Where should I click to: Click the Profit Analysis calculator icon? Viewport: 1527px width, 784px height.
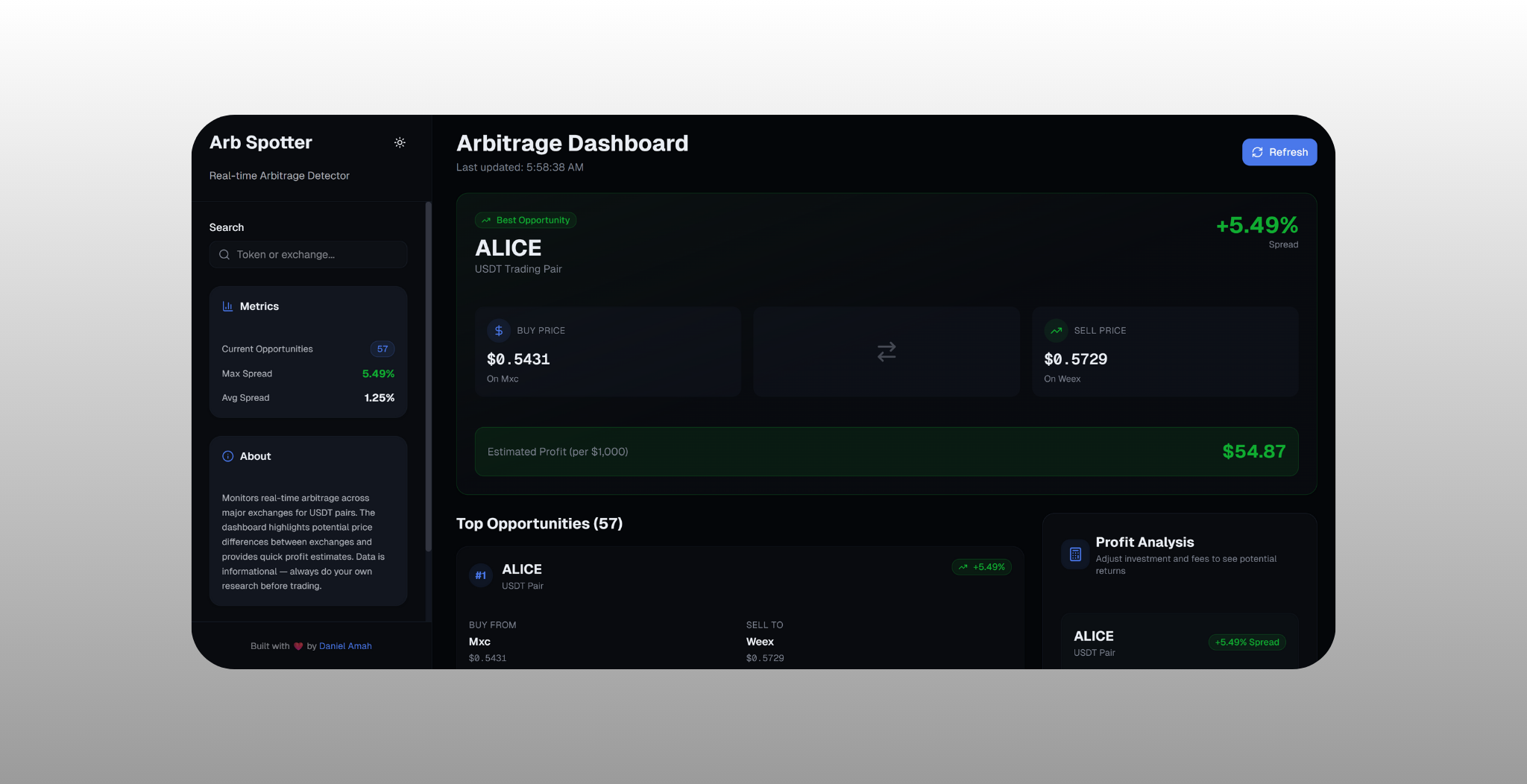(1075, 554)
